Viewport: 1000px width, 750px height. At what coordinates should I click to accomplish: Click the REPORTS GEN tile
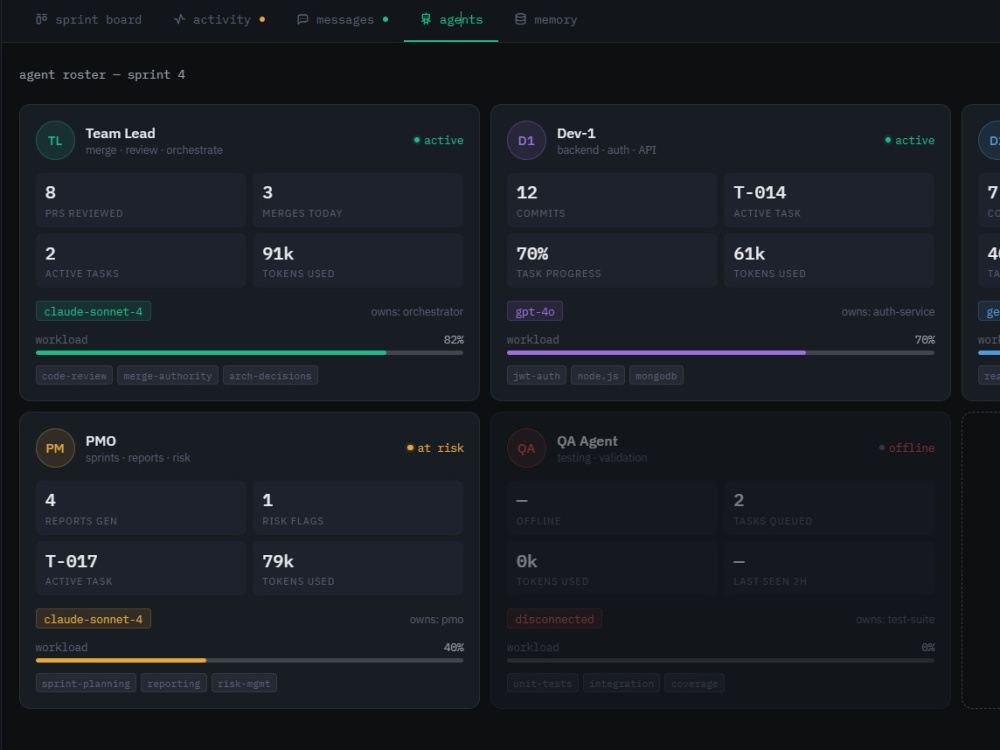pos(141,508)
